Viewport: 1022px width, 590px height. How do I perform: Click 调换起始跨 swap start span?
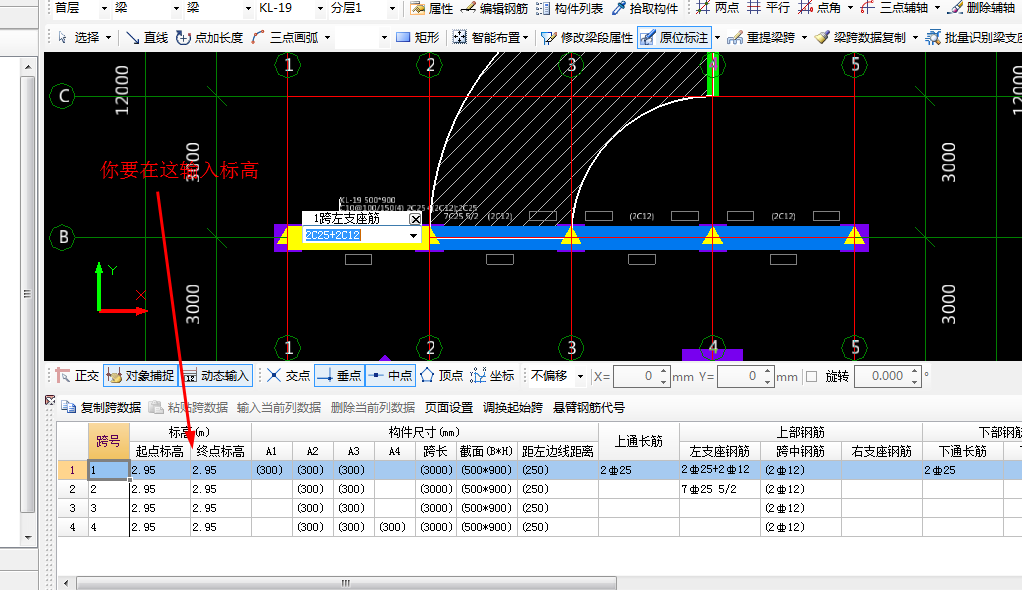coord(513,407)
